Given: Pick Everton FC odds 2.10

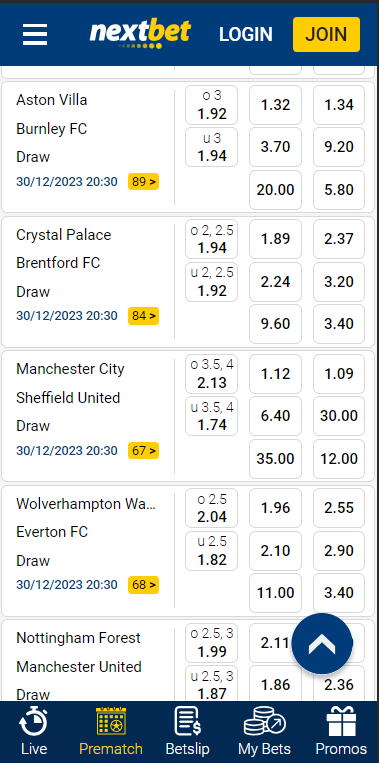Looking at the screenshot, I should tap(275, 551).
